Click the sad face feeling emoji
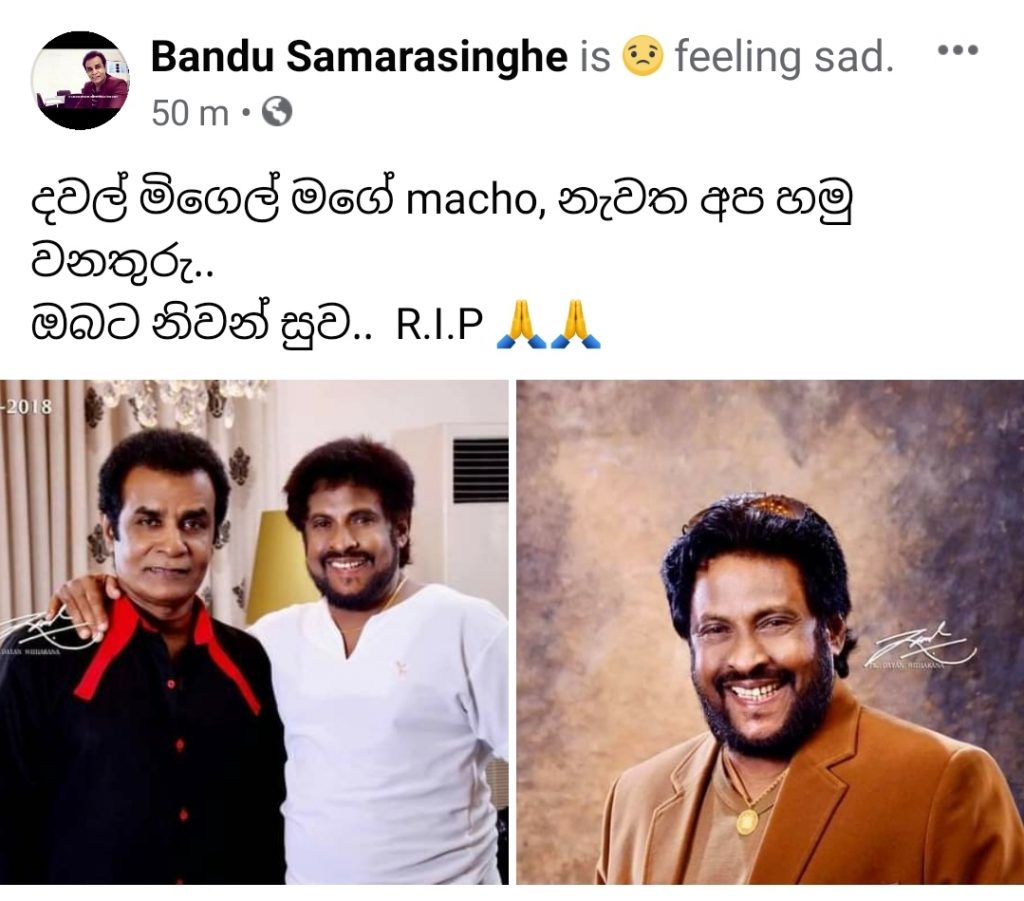This screenshot has width=1024, height=901. point(643,56)
